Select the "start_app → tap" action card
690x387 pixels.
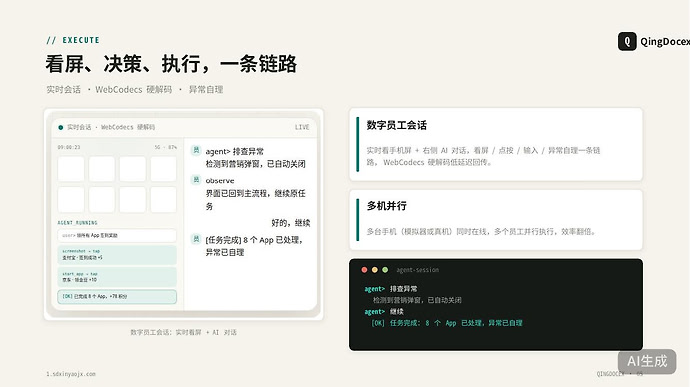click(117, 277)
